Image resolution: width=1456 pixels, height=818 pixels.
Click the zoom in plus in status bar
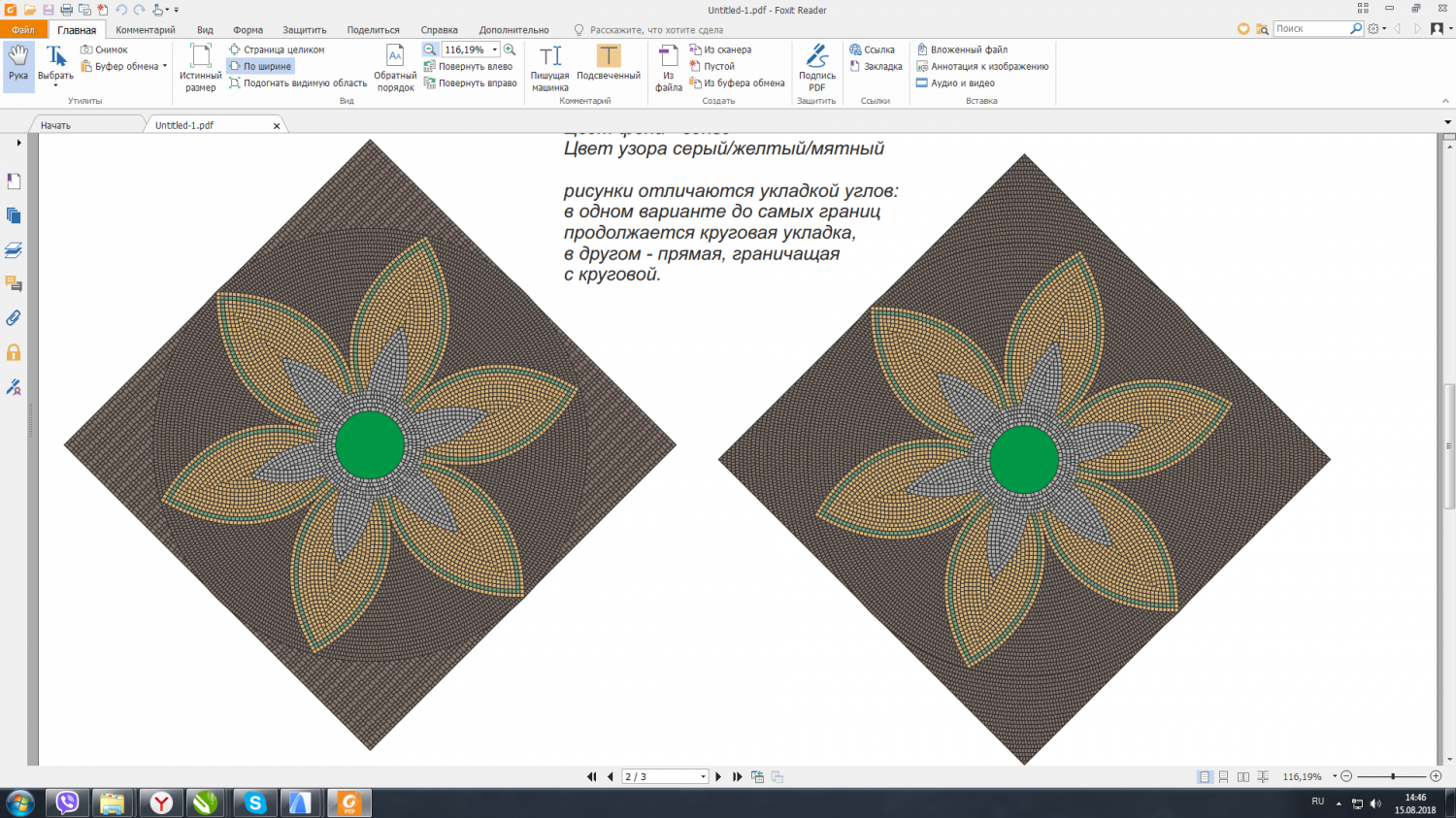pyautogui.click(x=1436, y=776)
